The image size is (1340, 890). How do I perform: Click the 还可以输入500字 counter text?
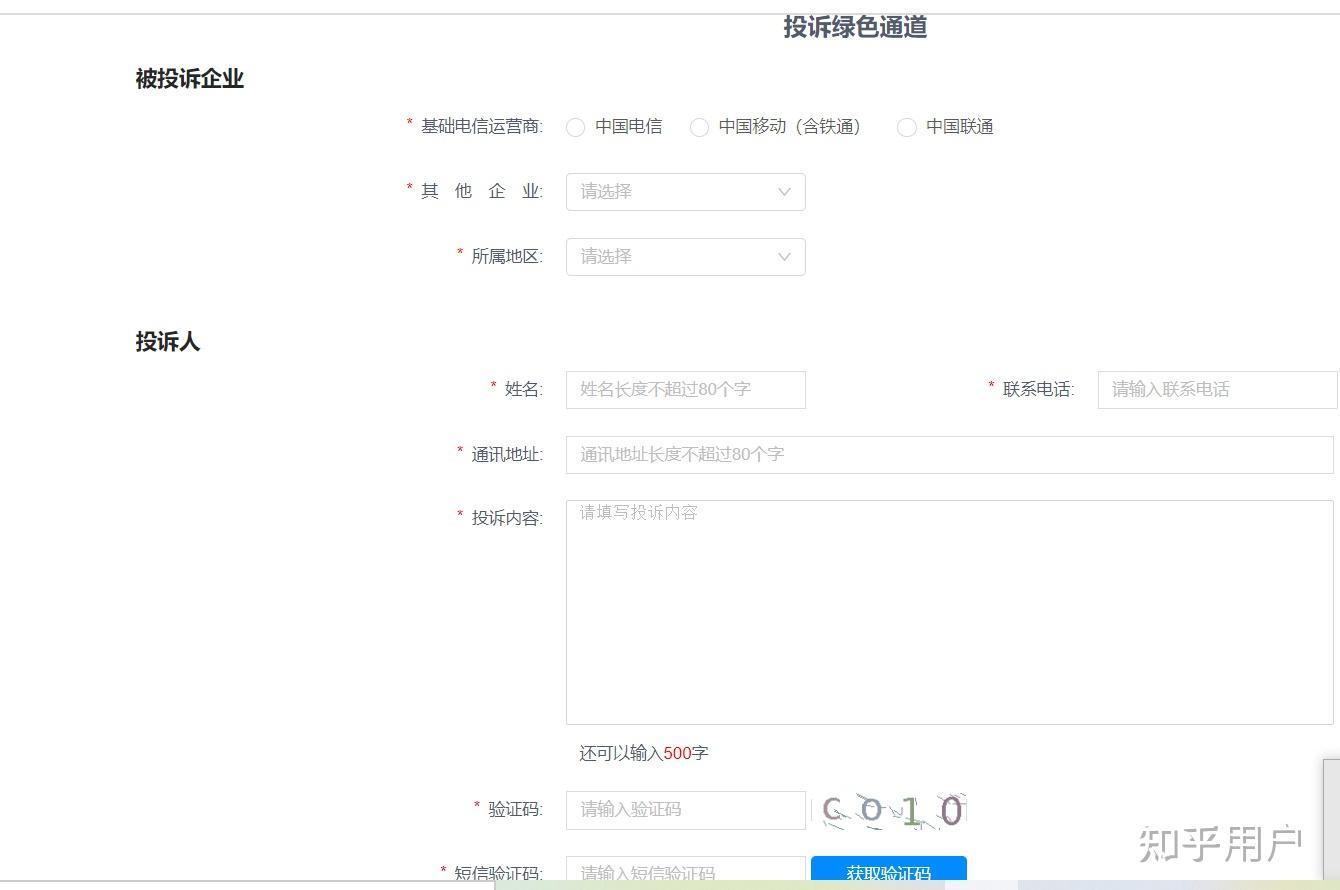(x=644, y=753)
